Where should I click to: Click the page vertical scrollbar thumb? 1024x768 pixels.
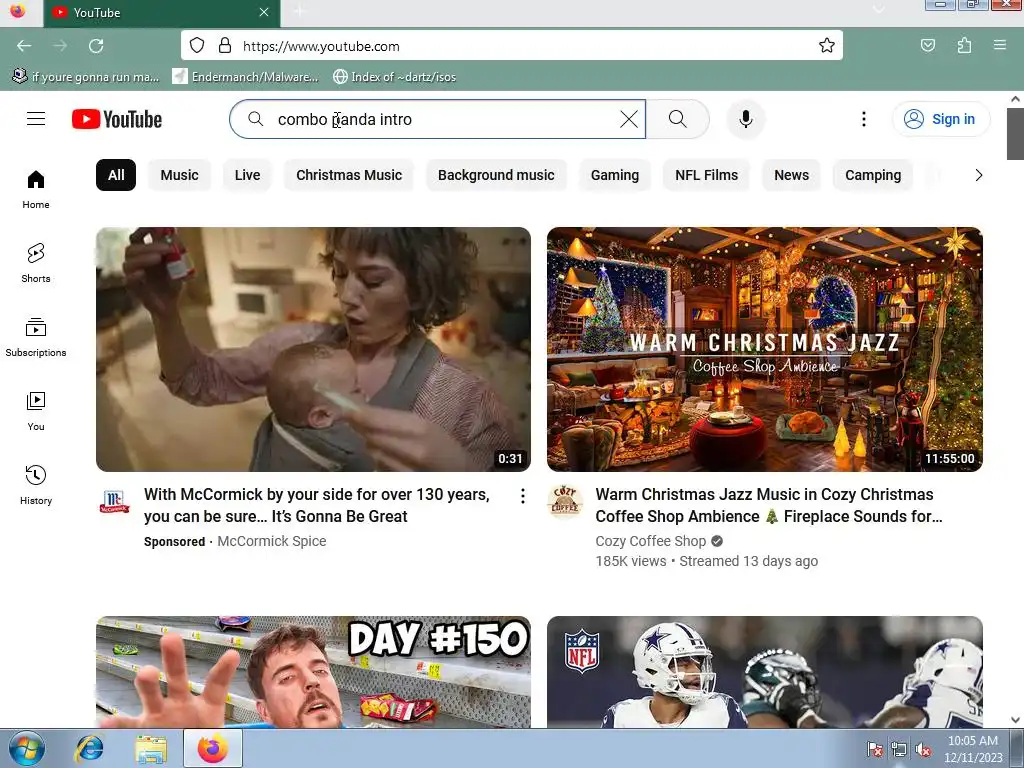pos(1015,134)
